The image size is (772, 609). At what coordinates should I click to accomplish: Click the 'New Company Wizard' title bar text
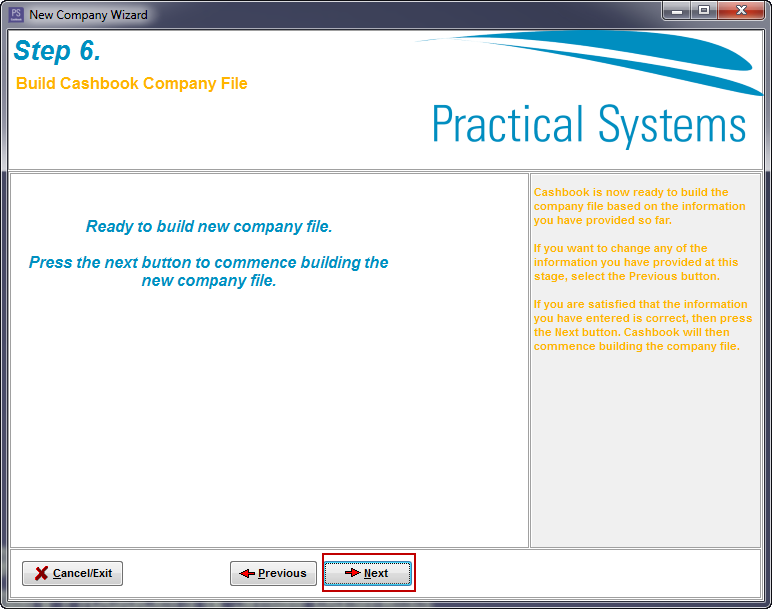(89, 15)
